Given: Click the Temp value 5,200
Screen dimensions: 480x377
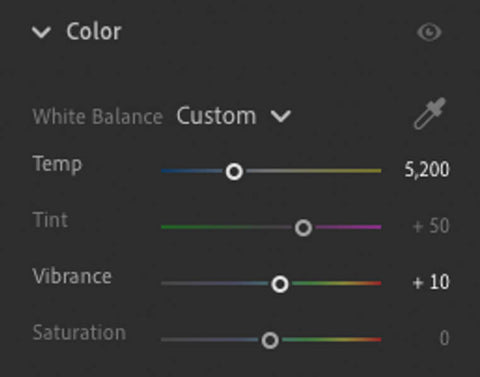Looking at the screenshot, I should click(x=427, y=170).
